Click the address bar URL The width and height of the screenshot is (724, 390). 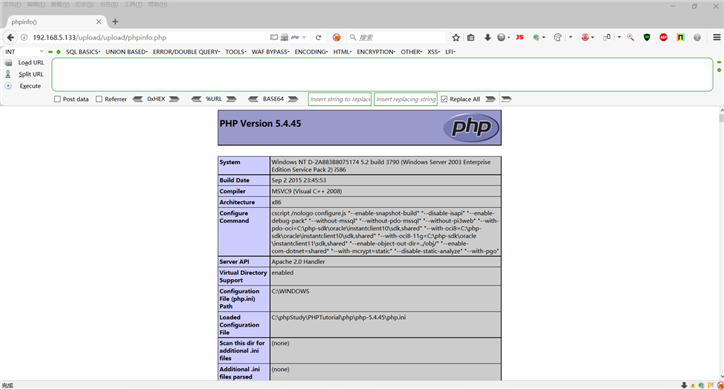[99, 37]
